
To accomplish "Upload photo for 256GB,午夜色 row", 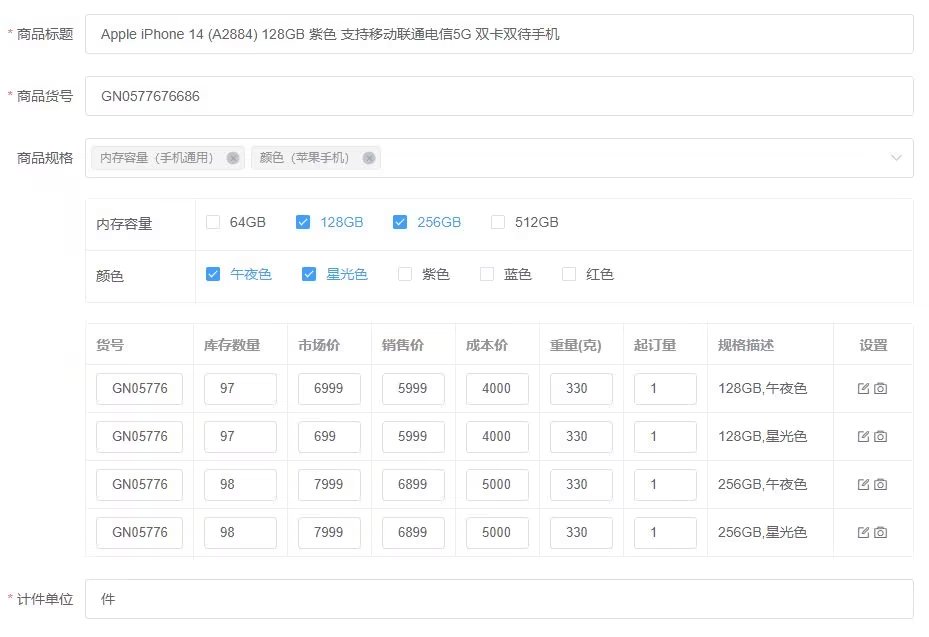I will (x=880, y=484).
